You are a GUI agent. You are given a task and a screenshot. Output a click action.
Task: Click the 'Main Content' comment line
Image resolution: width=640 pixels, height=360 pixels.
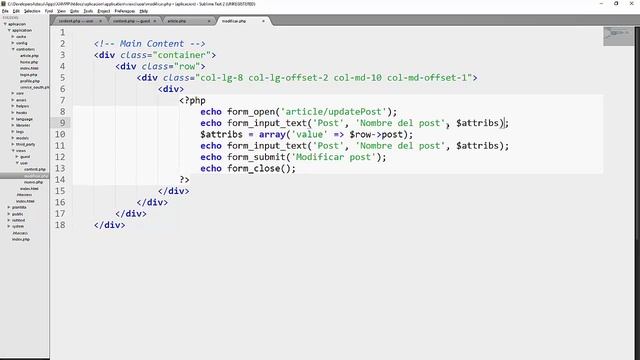pyautogui.click(x=149, y=44)
